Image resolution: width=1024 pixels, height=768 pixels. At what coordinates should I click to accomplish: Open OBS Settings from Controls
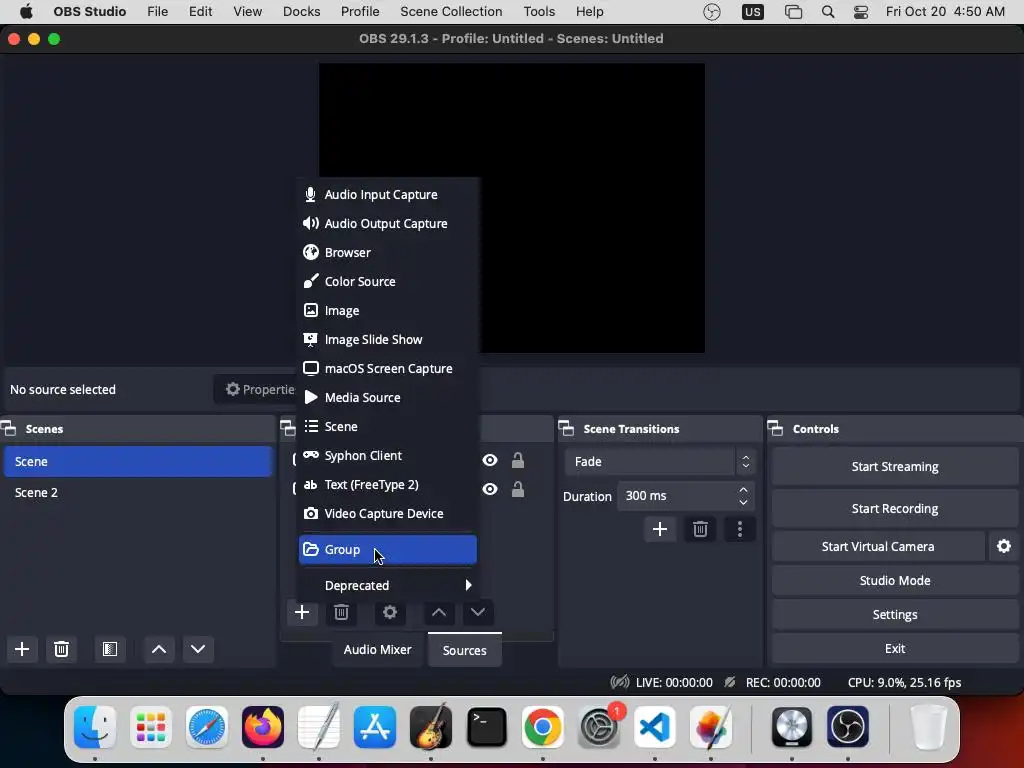pyautogui.click(x=895, y=615)
